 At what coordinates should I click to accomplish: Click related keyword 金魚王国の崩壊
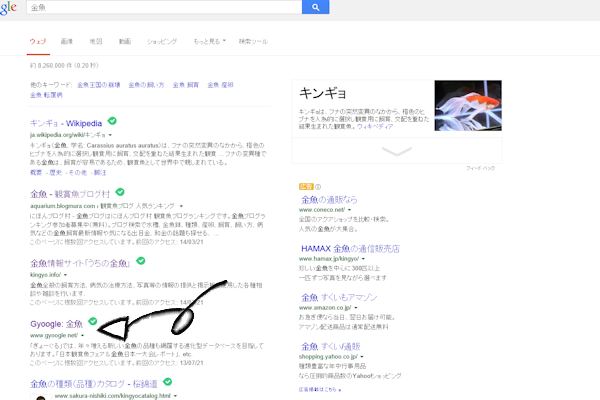point(99,85)
